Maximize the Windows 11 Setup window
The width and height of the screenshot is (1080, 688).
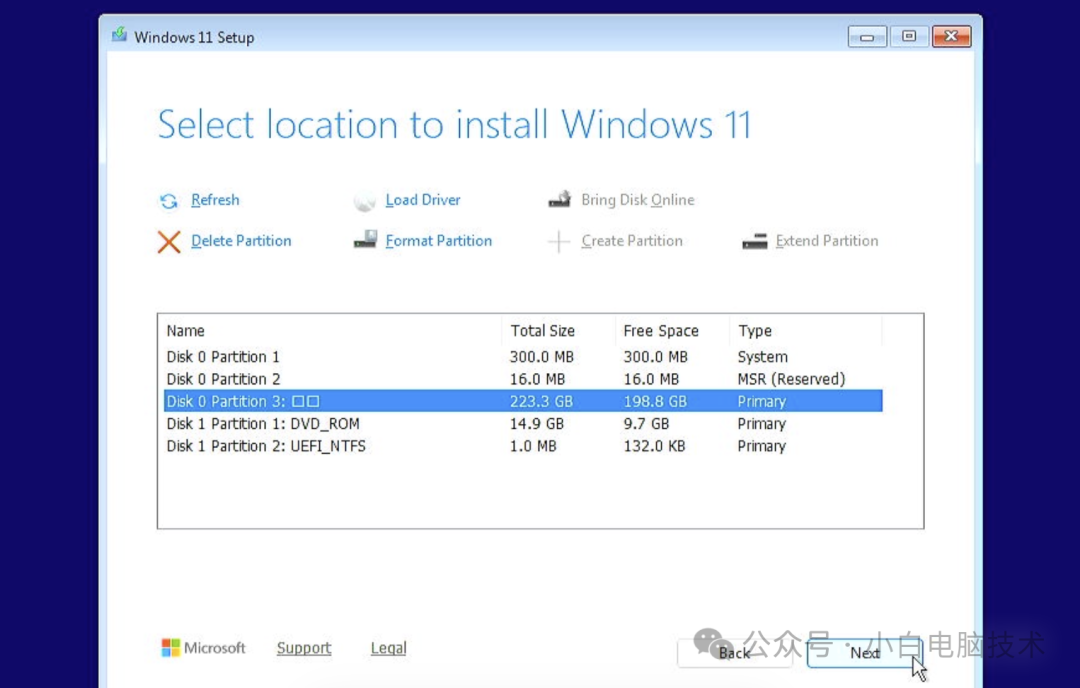909,37
